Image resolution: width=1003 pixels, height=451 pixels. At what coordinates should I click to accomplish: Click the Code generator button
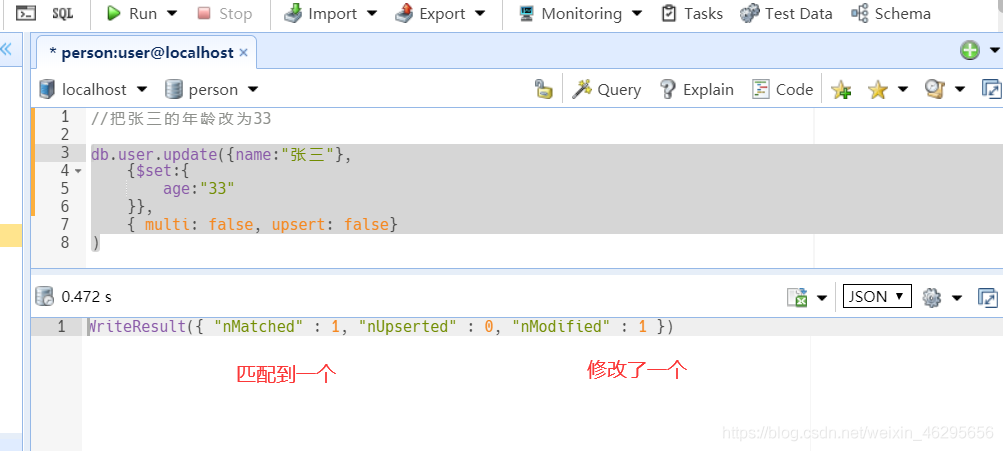pos(782,90)
